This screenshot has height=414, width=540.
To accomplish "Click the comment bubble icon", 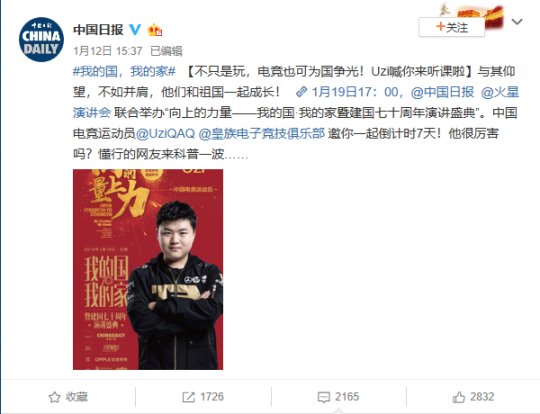I will point(323,397).
